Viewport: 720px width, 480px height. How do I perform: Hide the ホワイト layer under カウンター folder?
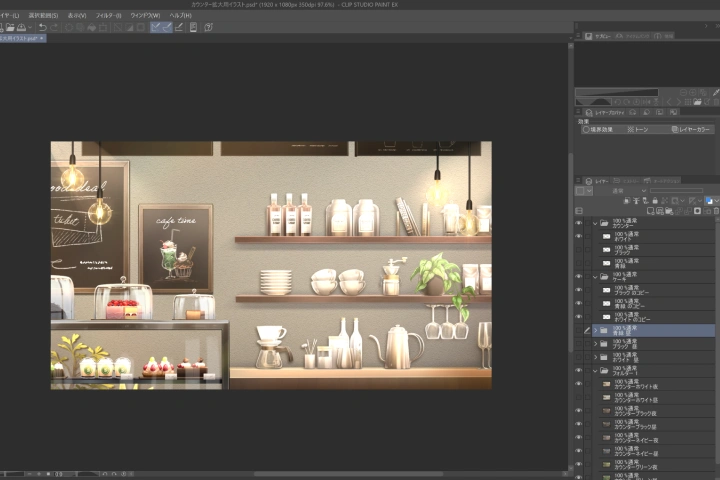click(x=579, y=236)
